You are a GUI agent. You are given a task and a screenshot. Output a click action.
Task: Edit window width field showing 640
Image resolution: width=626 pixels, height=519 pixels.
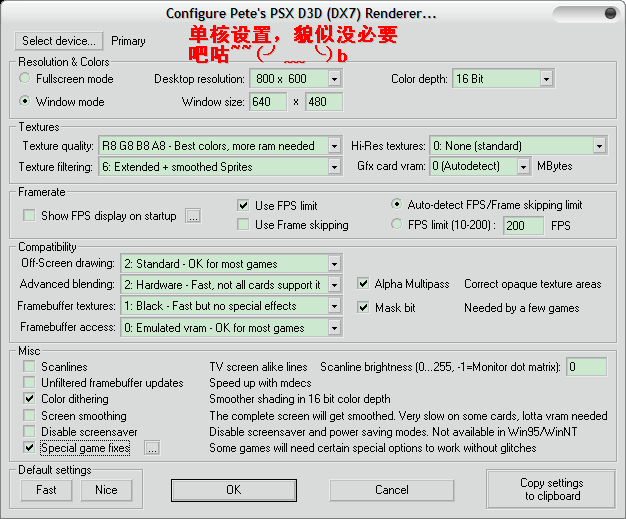tap(268, 102)
